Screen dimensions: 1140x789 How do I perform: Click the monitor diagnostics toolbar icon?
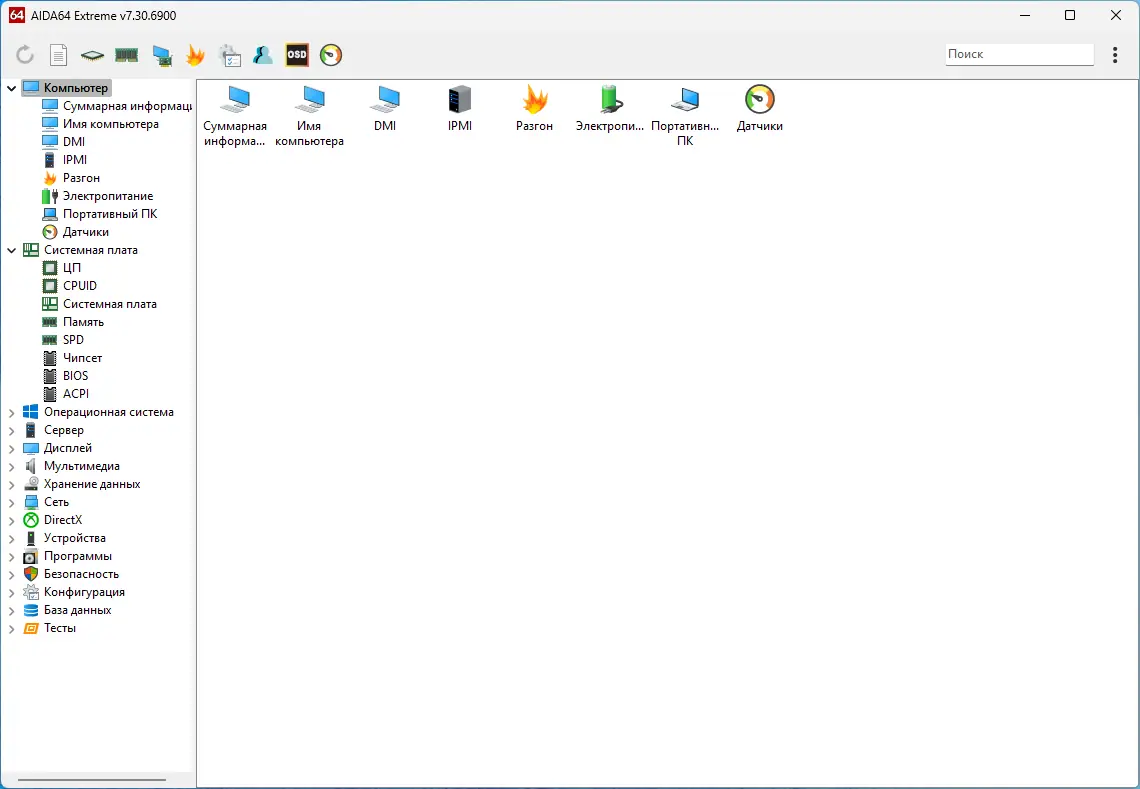(x=161, y=55)
